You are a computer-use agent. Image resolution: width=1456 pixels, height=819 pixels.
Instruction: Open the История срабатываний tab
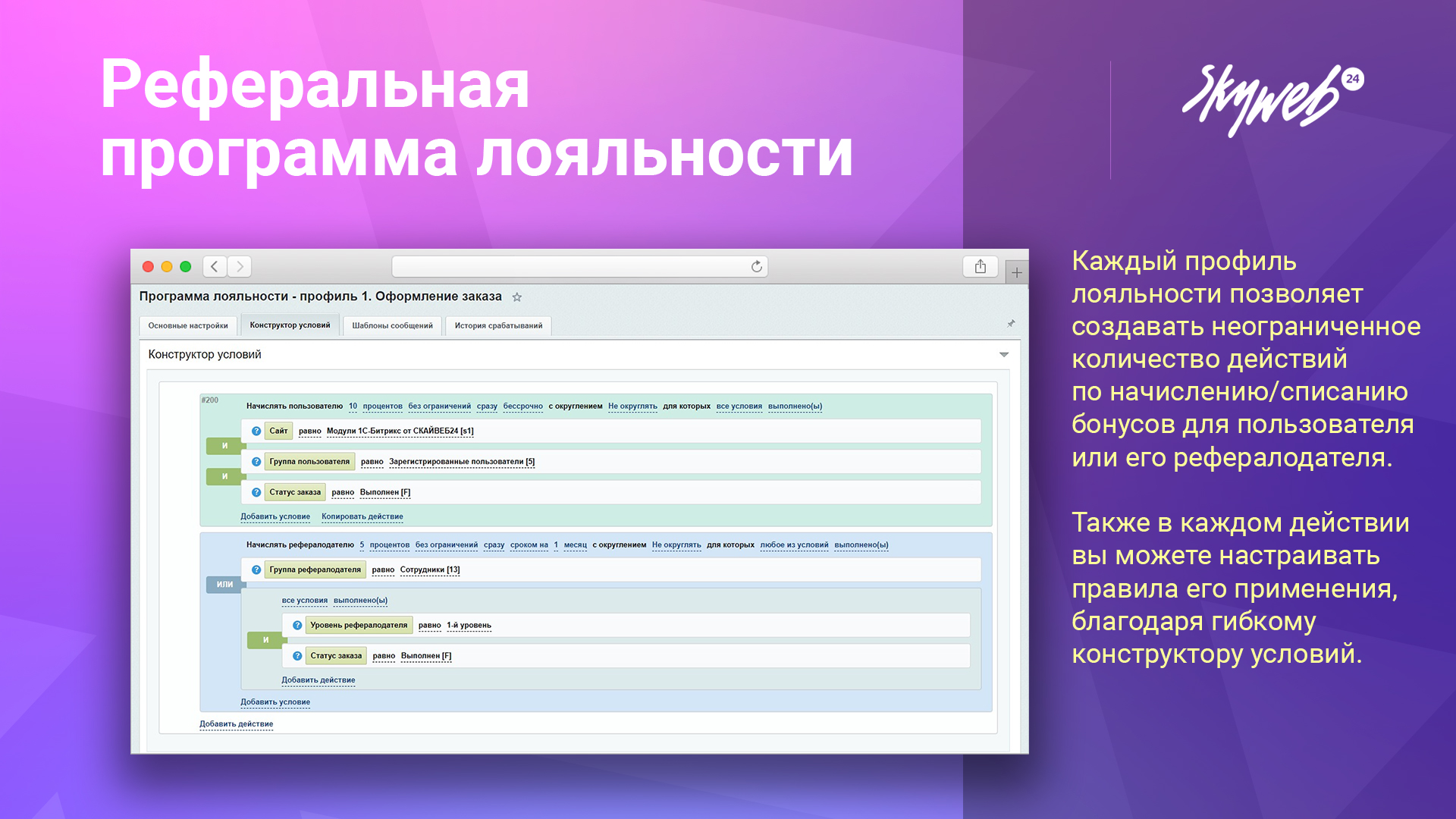pos(498,326)
